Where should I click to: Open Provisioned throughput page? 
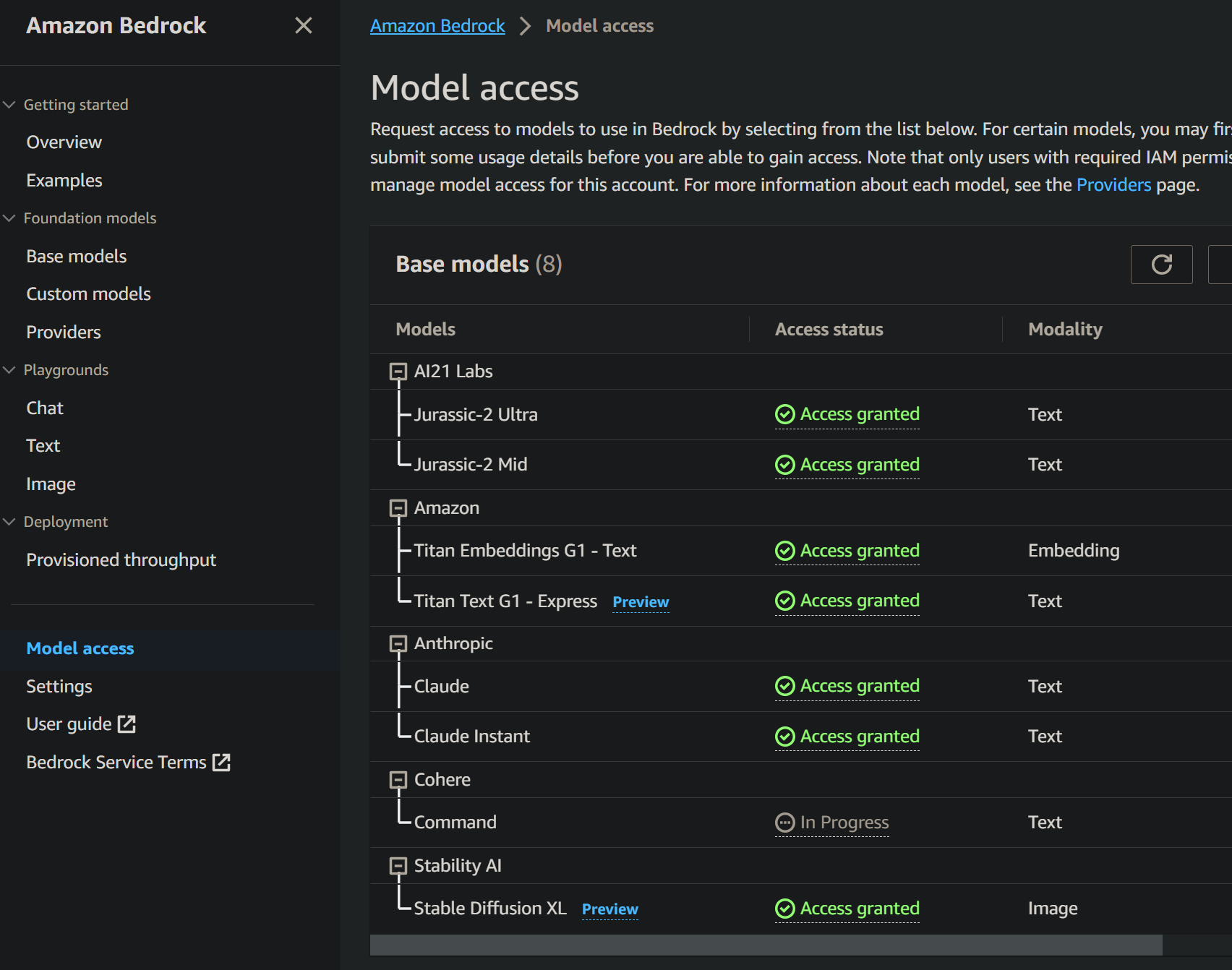click(x=121, y=559)
